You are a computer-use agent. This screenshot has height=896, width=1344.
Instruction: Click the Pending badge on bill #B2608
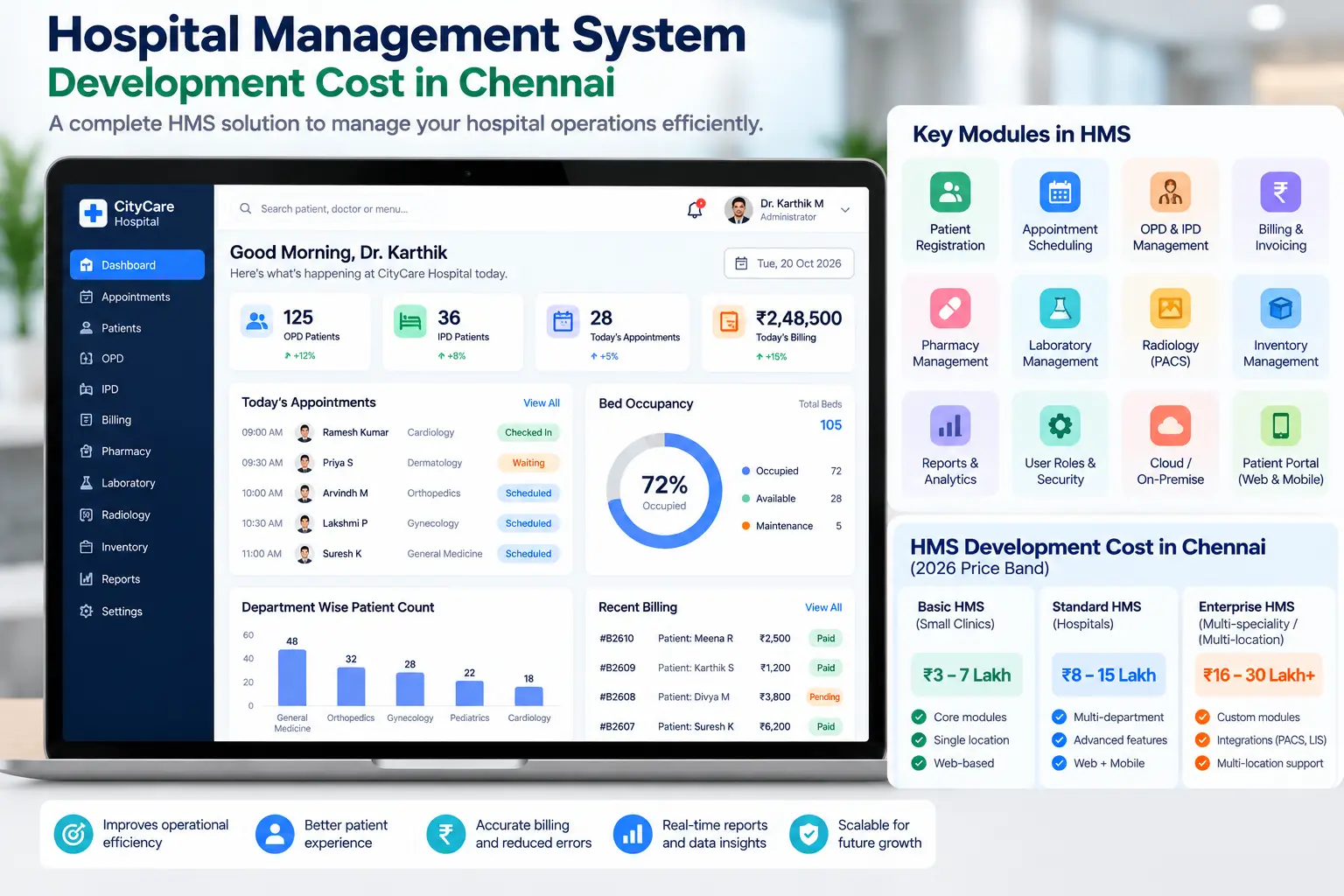pos(824,697)
